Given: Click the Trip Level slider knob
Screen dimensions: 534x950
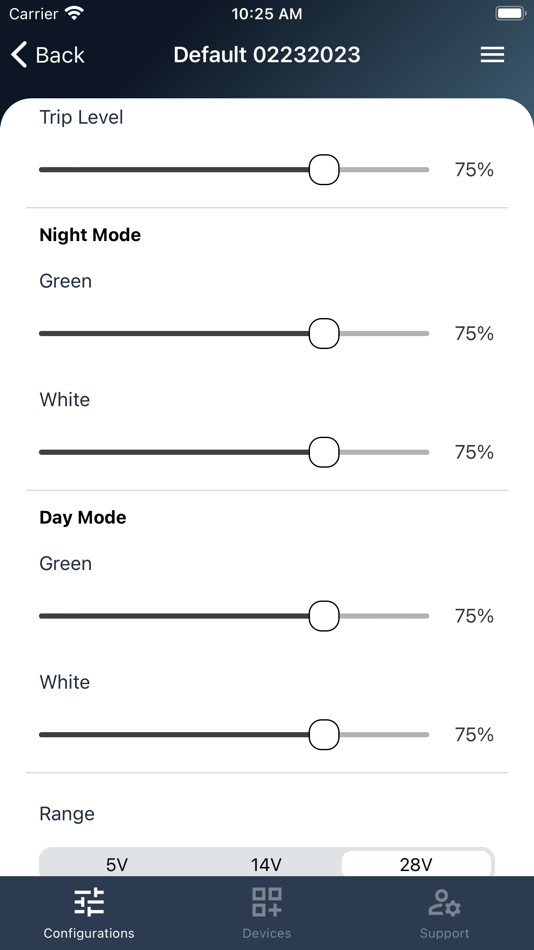Looking at the screenshot, I should coord(324,170).
